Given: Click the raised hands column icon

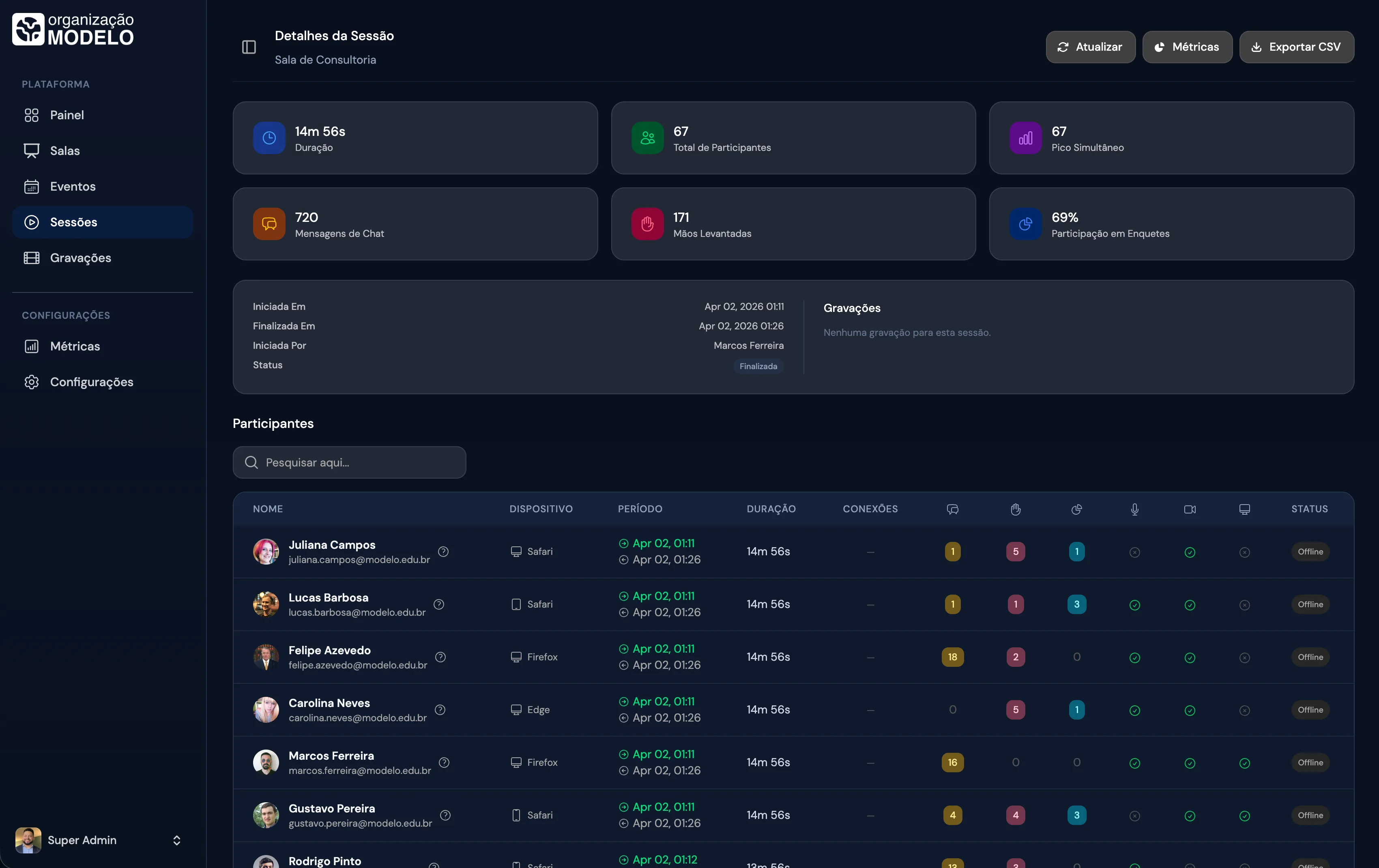Looking at the screenshot, I should [x=1015, y=509].
